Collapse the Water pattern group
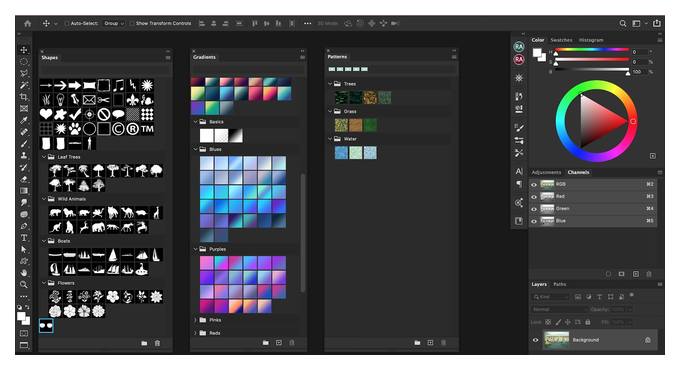Image resolution: width=680 pixels, height=370 pixels. point(330,139)
